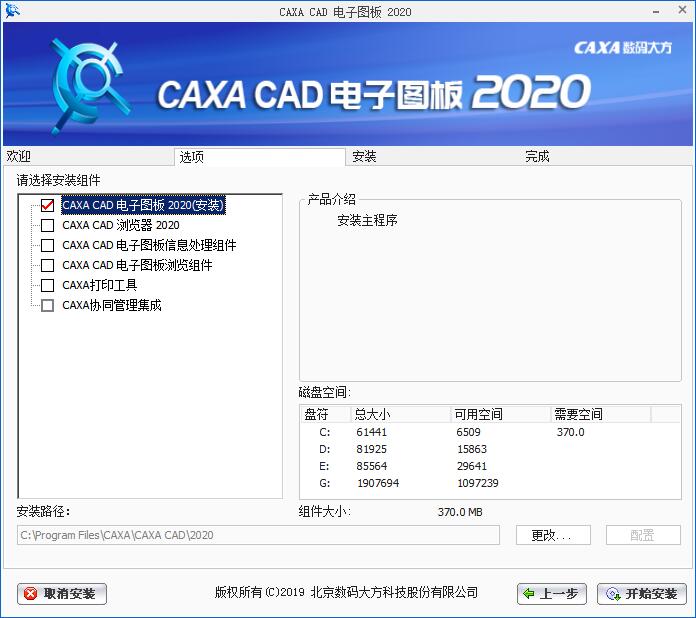Switch to the 欢迎 step tab
The height and width of the screenshot is (618, 696).
[88, 156]
